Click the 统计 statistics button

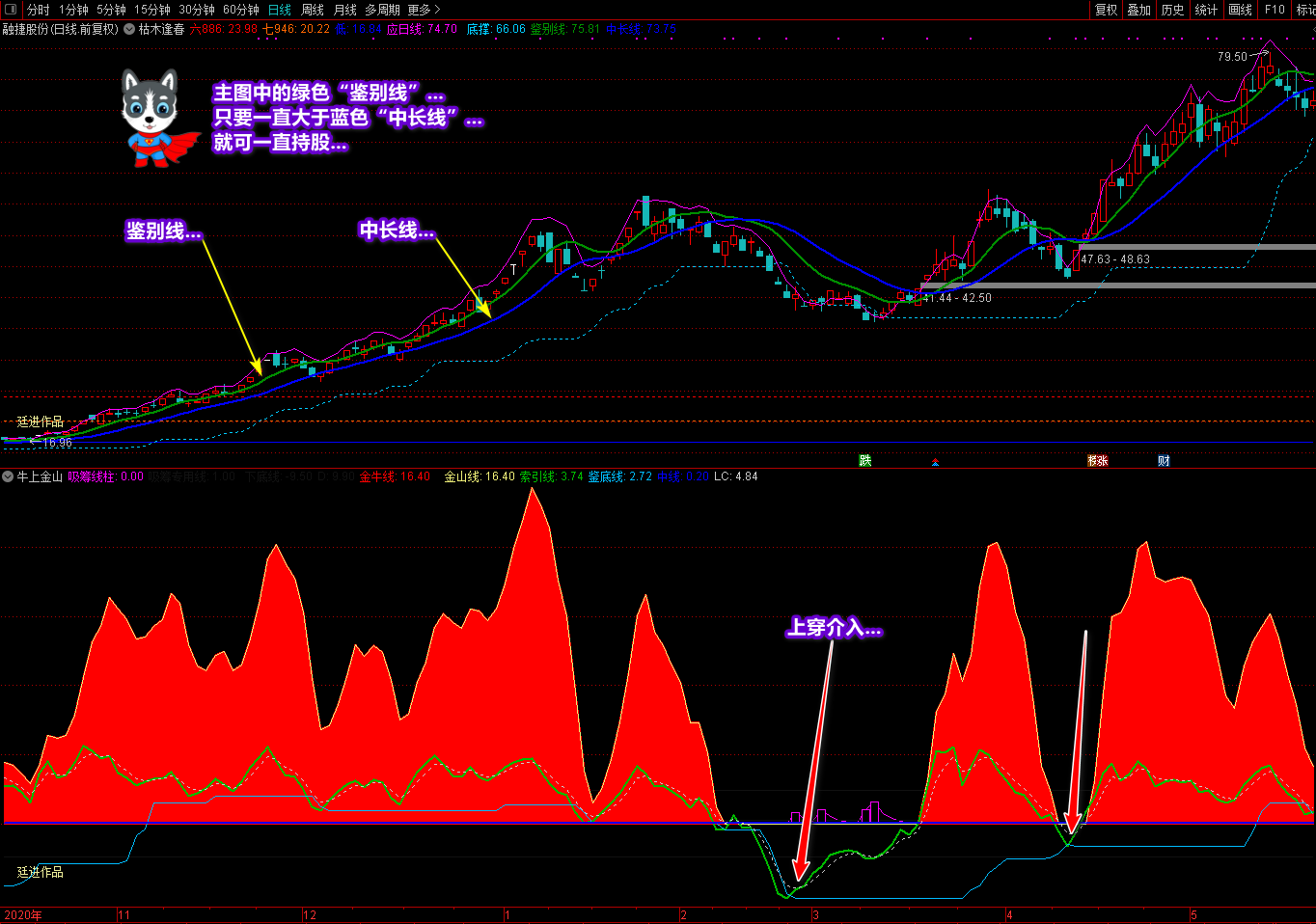tap(1206, 10)
